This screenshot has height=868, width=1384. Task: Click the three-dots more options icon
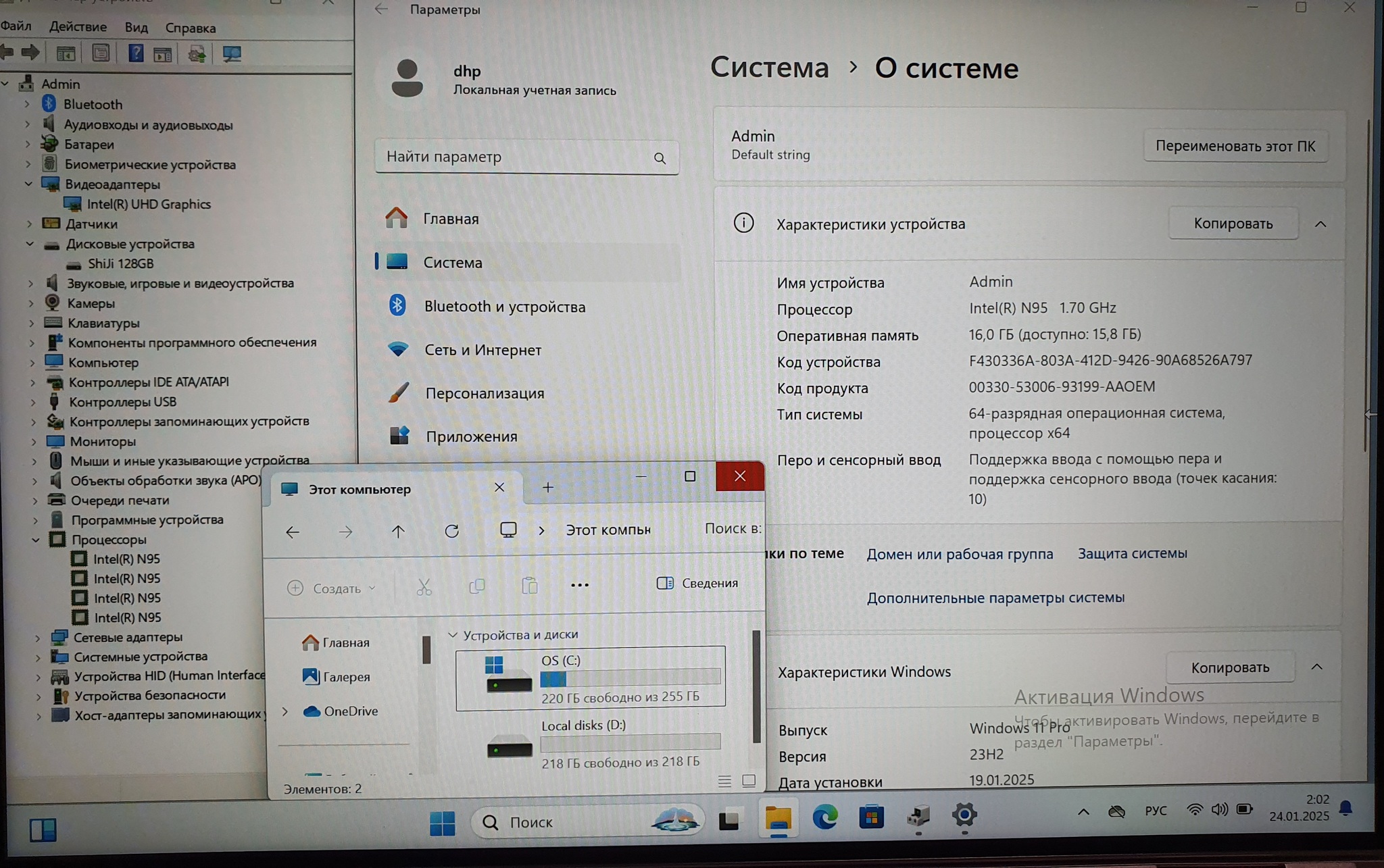tap(579, 585)
